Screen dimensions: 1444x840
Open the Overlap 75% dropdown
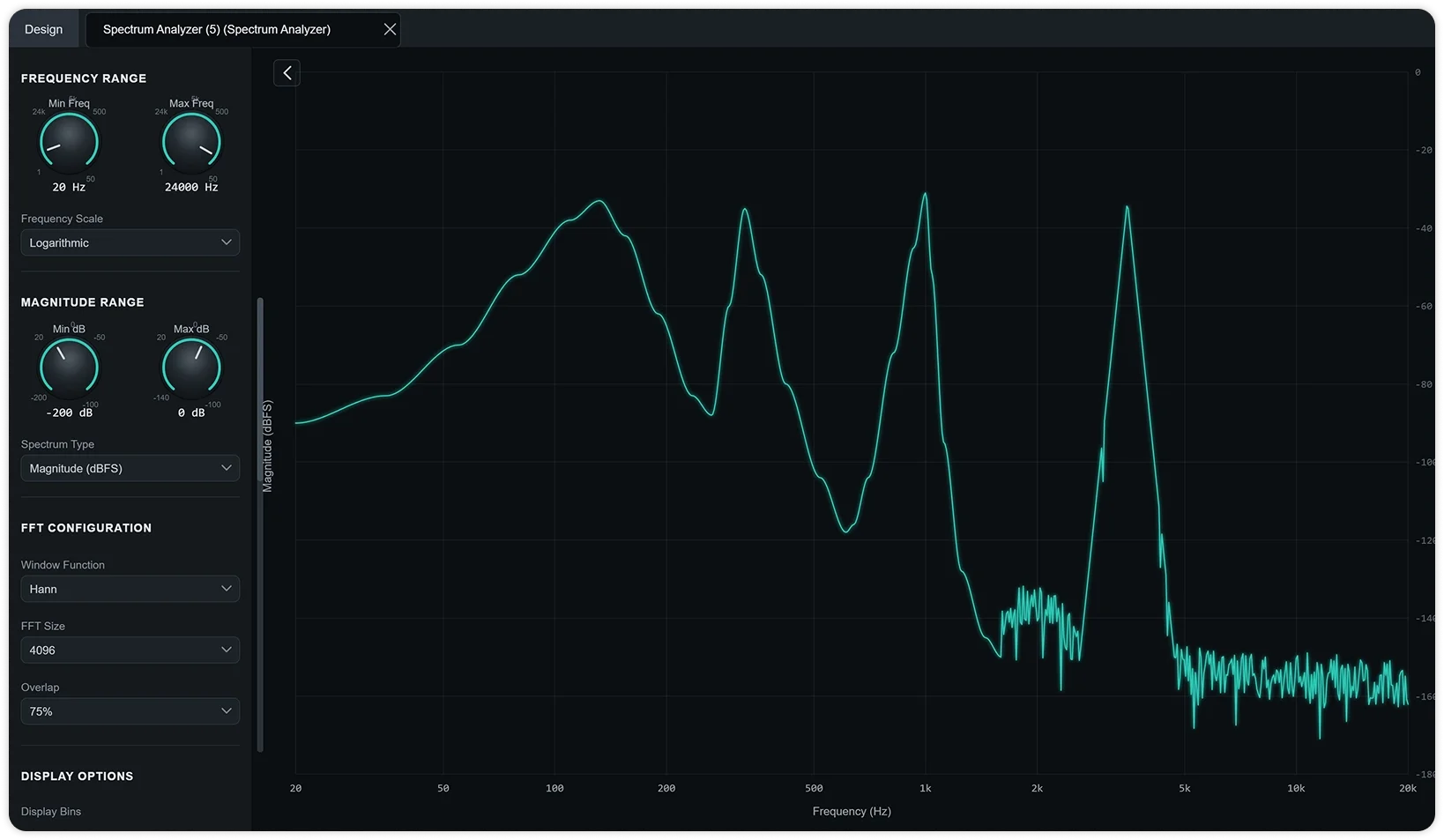point(130,711)
